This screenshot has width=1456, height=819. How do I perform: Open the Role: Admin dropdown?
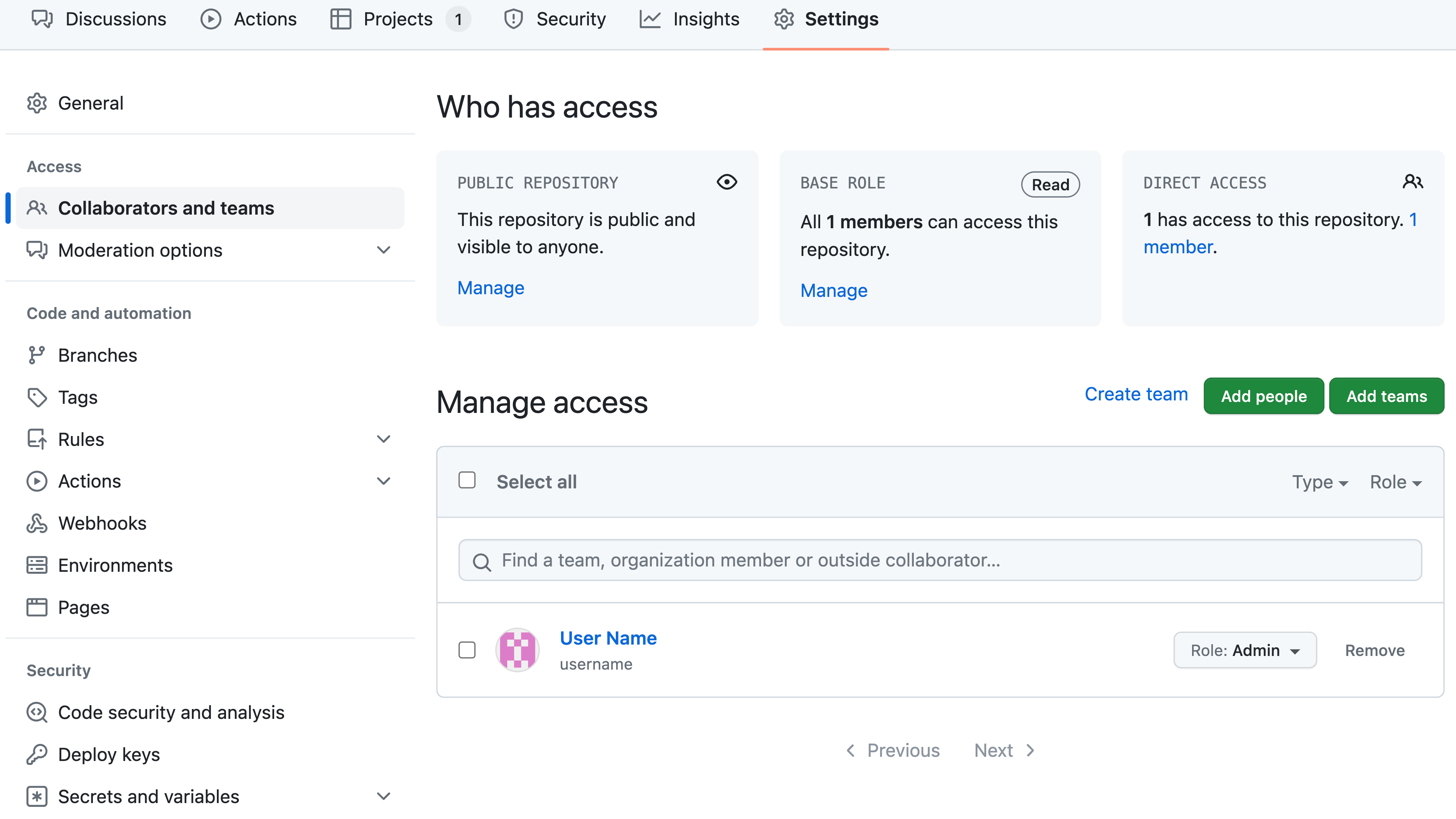click(1245, 650)
